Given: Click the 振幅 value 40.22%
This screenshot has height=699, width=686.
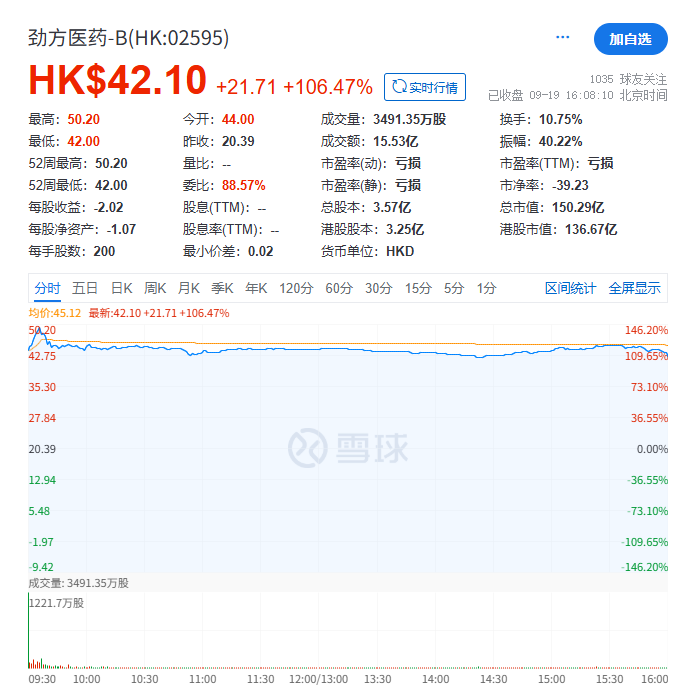Looking at the screenshot, I should tap(561, 141).
